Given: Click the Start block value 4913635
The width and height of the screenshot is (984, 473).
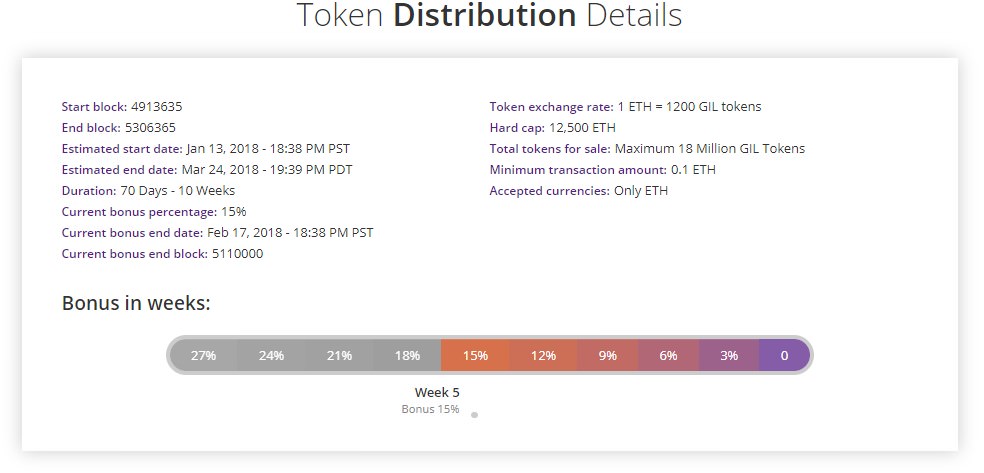Looking at the screenshot, I should [157, 107].
